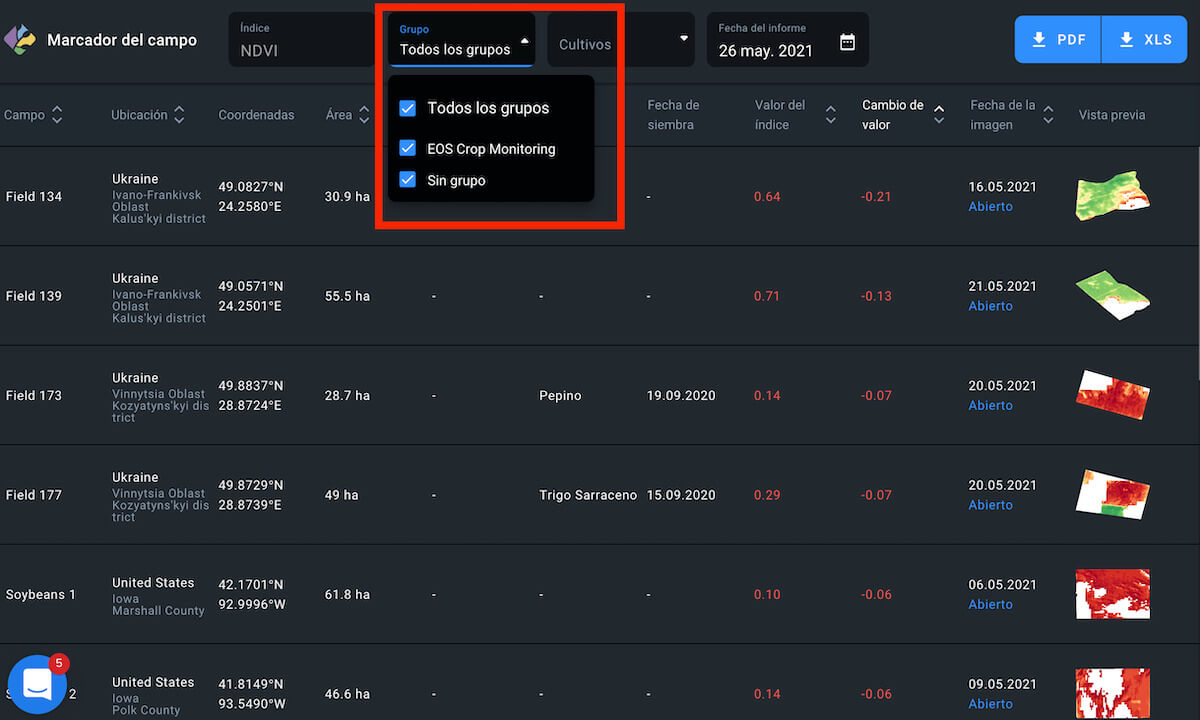
Task: Export the report as XLS
Action: (x=1145, y=40)
